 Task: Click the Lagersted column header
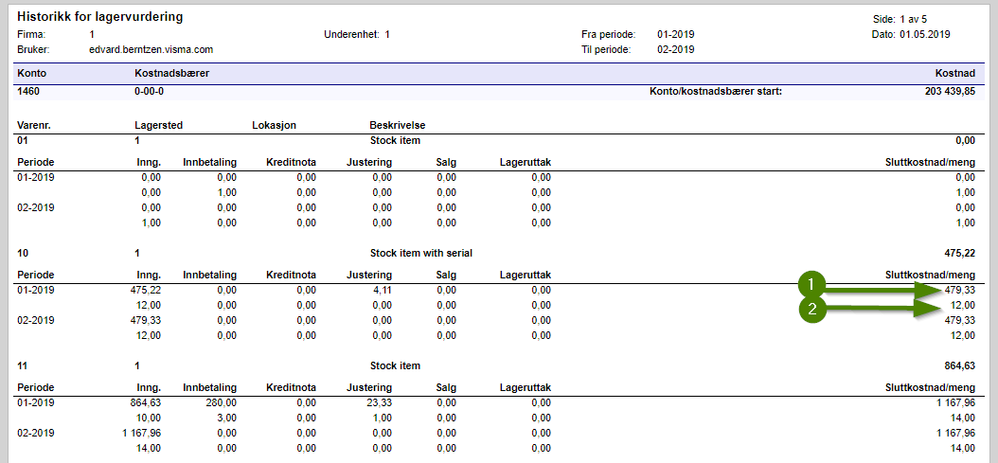coord(159,125)
